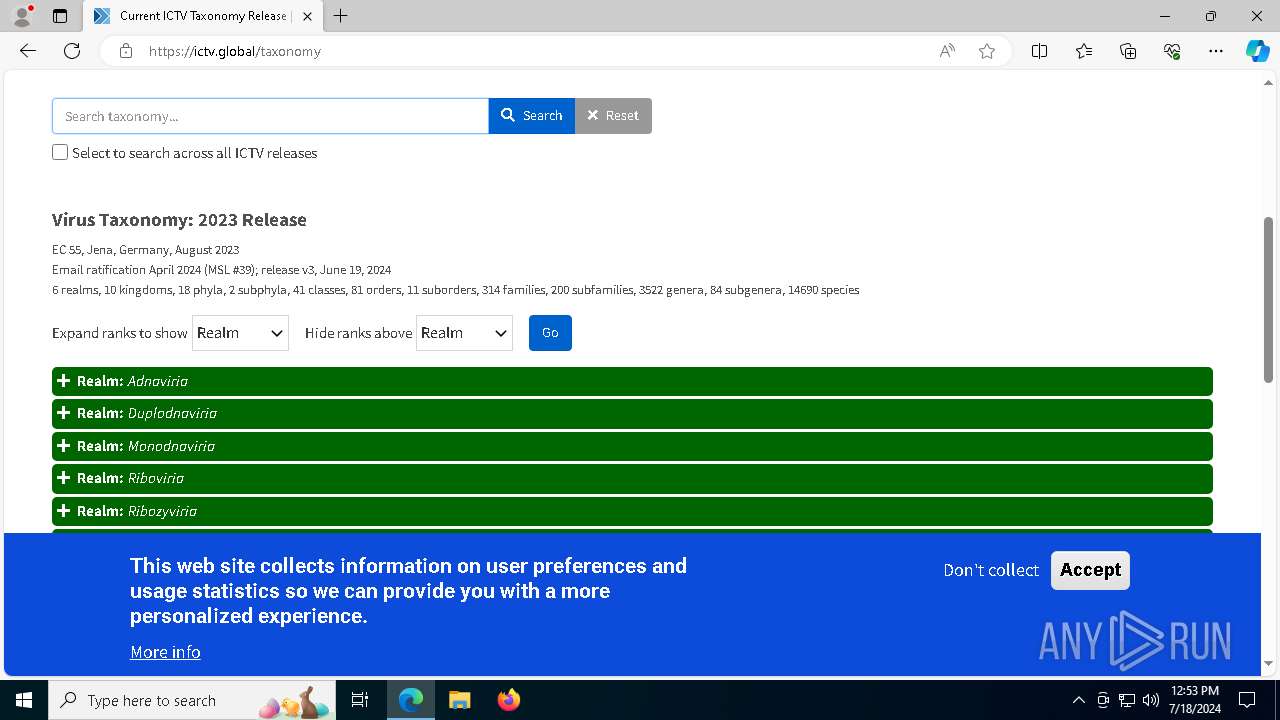Click the blue Search button

532,116
